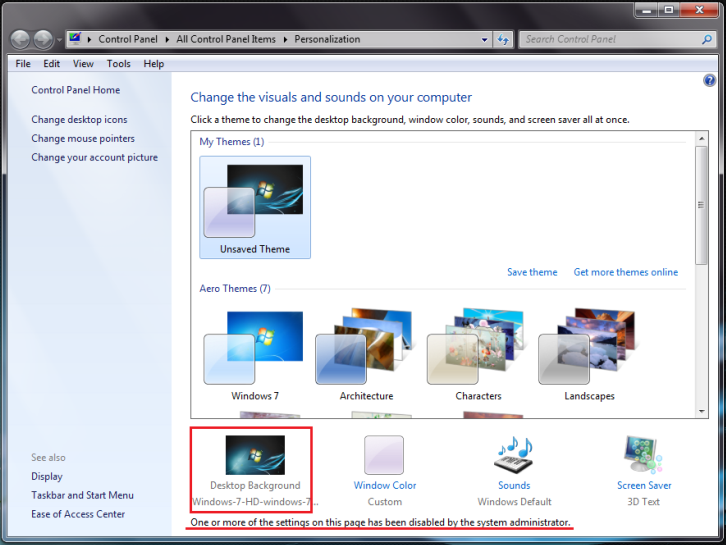726x545 pixels.
Task: Open Taskbar and Start Menu link
Action: 82,495
